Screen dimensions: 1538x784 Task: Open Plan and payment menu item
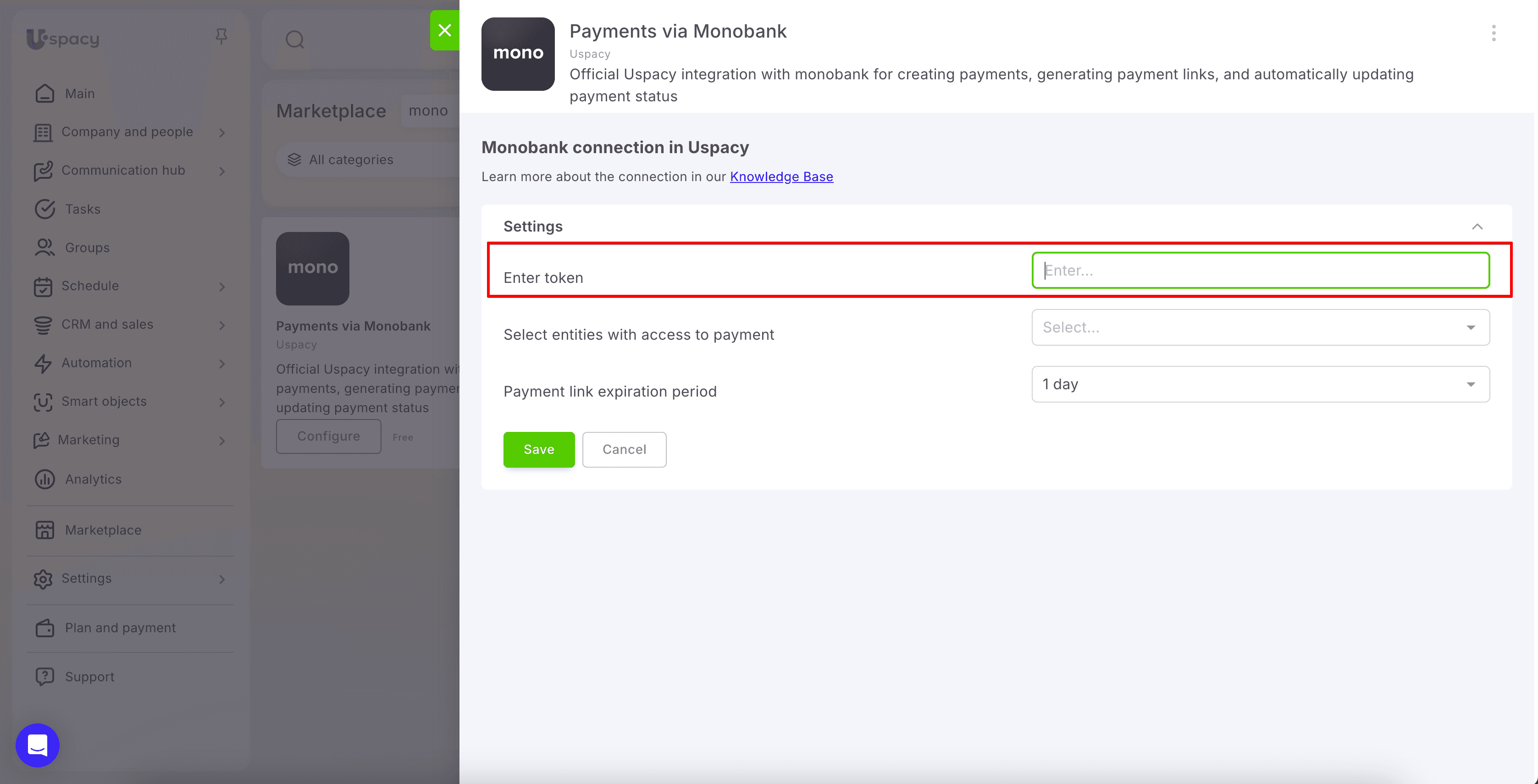tap(121, 628)
